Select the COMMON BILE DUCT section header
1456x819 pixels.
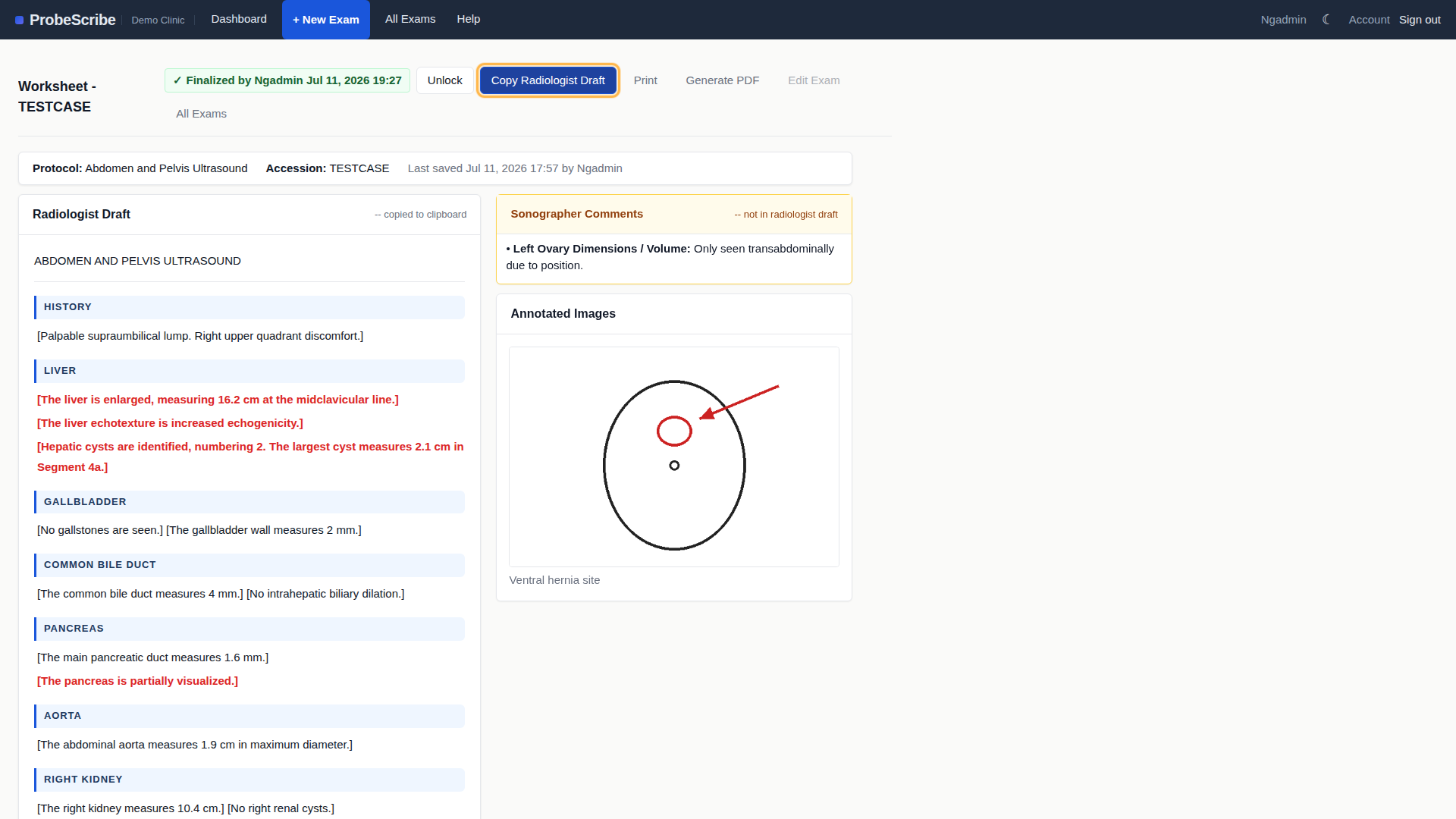pos(249,565)
